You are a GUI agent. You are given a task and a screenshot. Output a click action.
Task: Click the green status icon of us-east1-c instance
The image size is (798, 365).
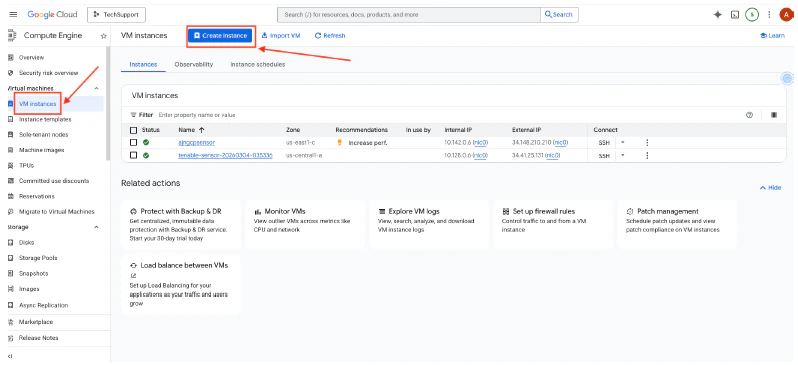(146, 143)
